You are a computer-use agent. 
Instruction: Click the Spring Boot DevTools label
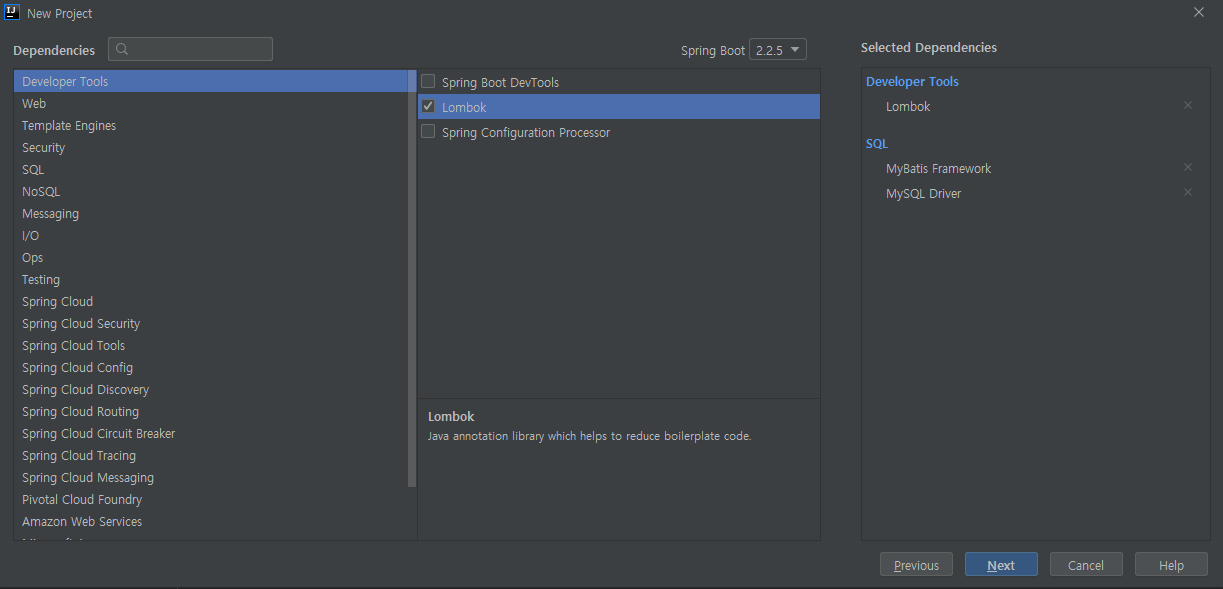(x=500, y=82)
